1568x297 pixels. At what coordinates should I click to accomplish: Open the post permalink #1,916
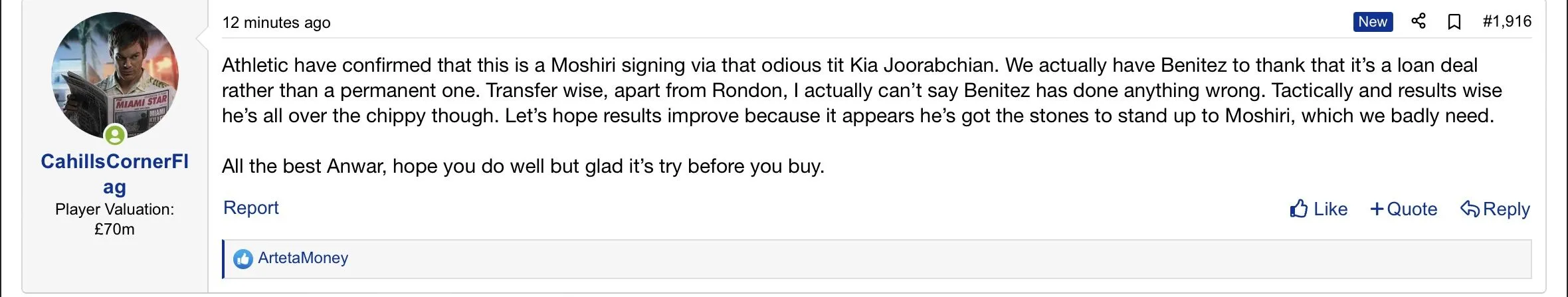(x=1507, y=22)
